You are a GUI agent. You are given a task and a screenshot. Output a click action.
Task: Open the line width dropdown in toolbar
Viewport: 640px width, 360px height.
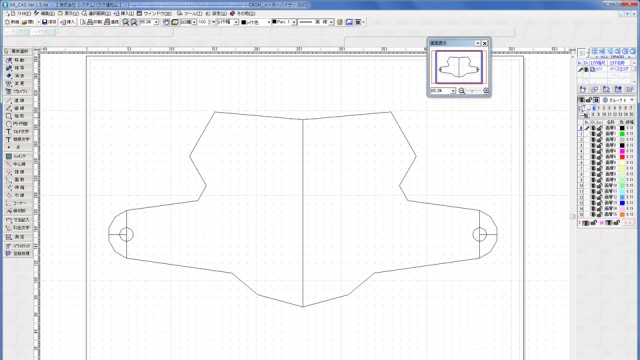(236, 22)
